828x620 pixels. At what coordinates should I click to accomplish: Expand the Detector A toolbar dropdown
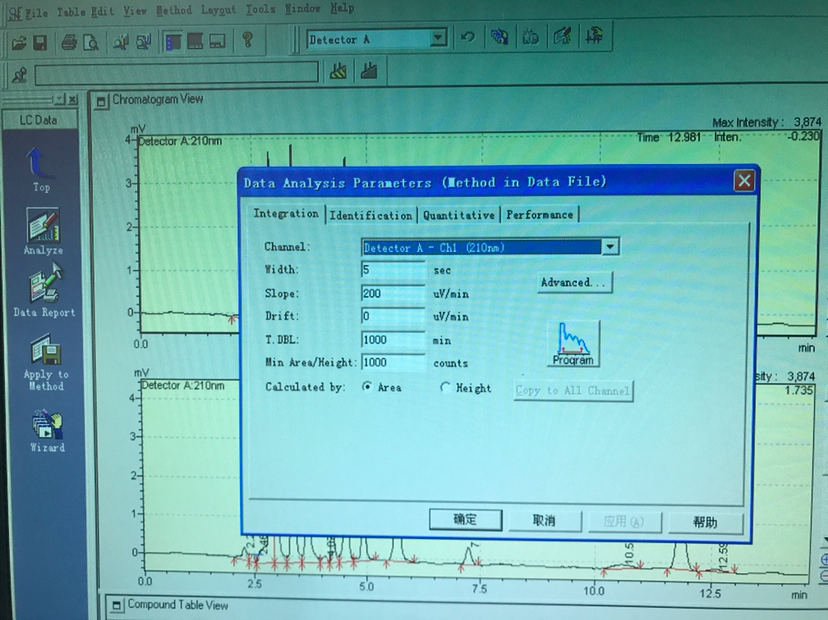pos(437,38)
